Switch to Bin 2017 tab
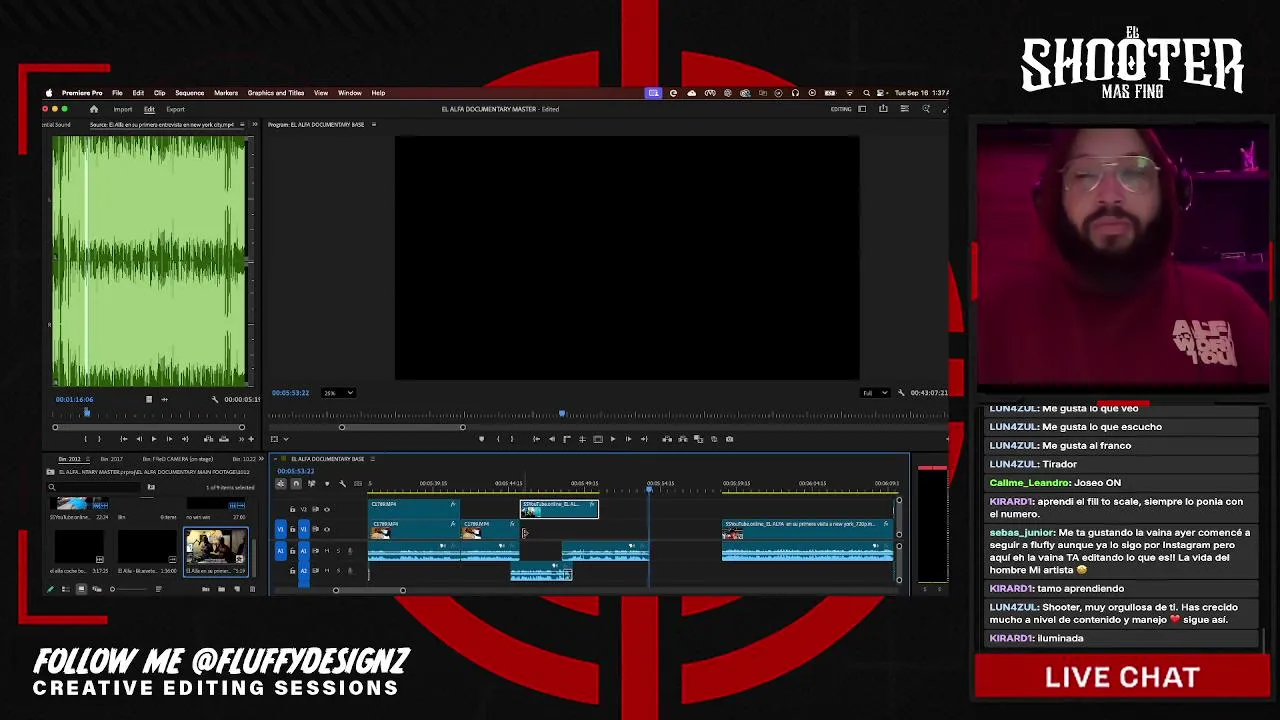Screen dimensions: 1280x720 pos(111,459)
